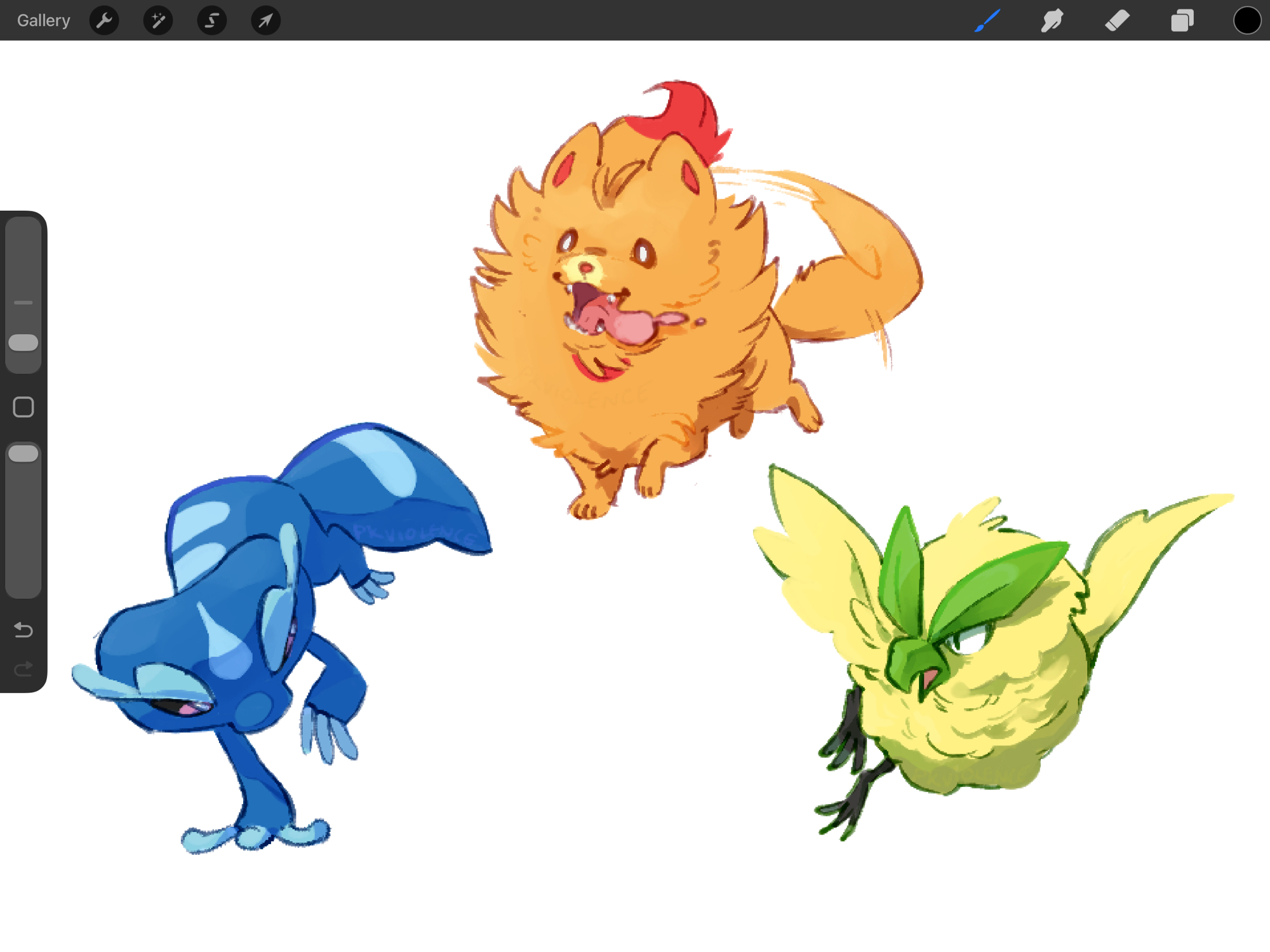Select the Smudge tool
Screen dimensions: 1270x952
[x=1052, y=20]
